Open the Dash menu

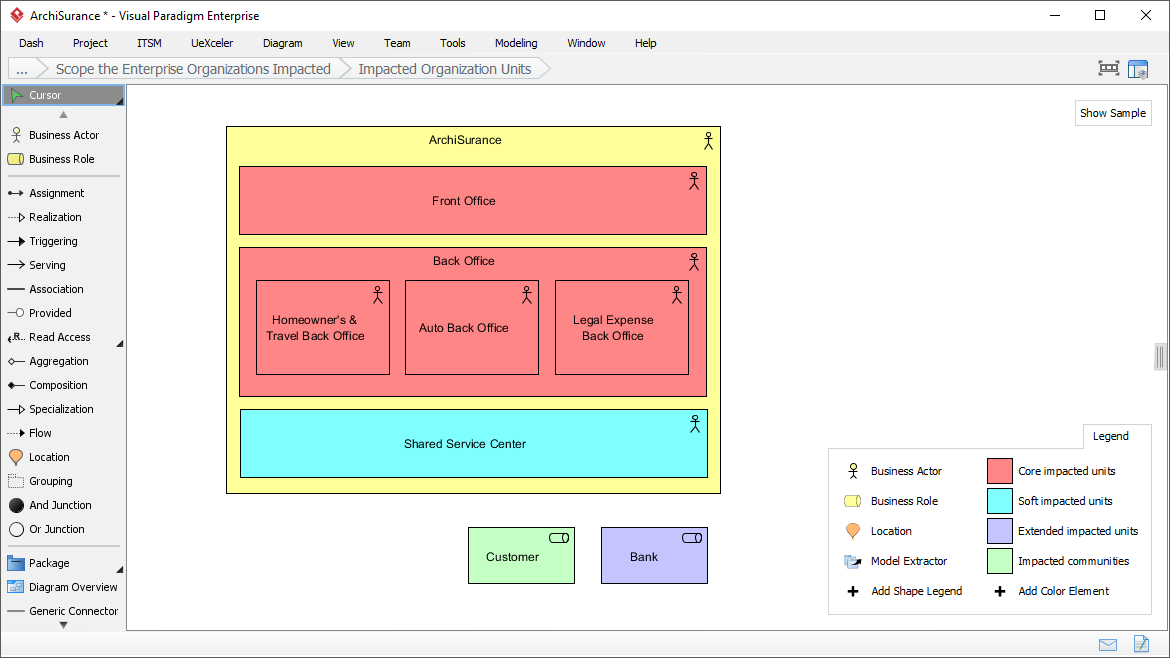[31, 43]
